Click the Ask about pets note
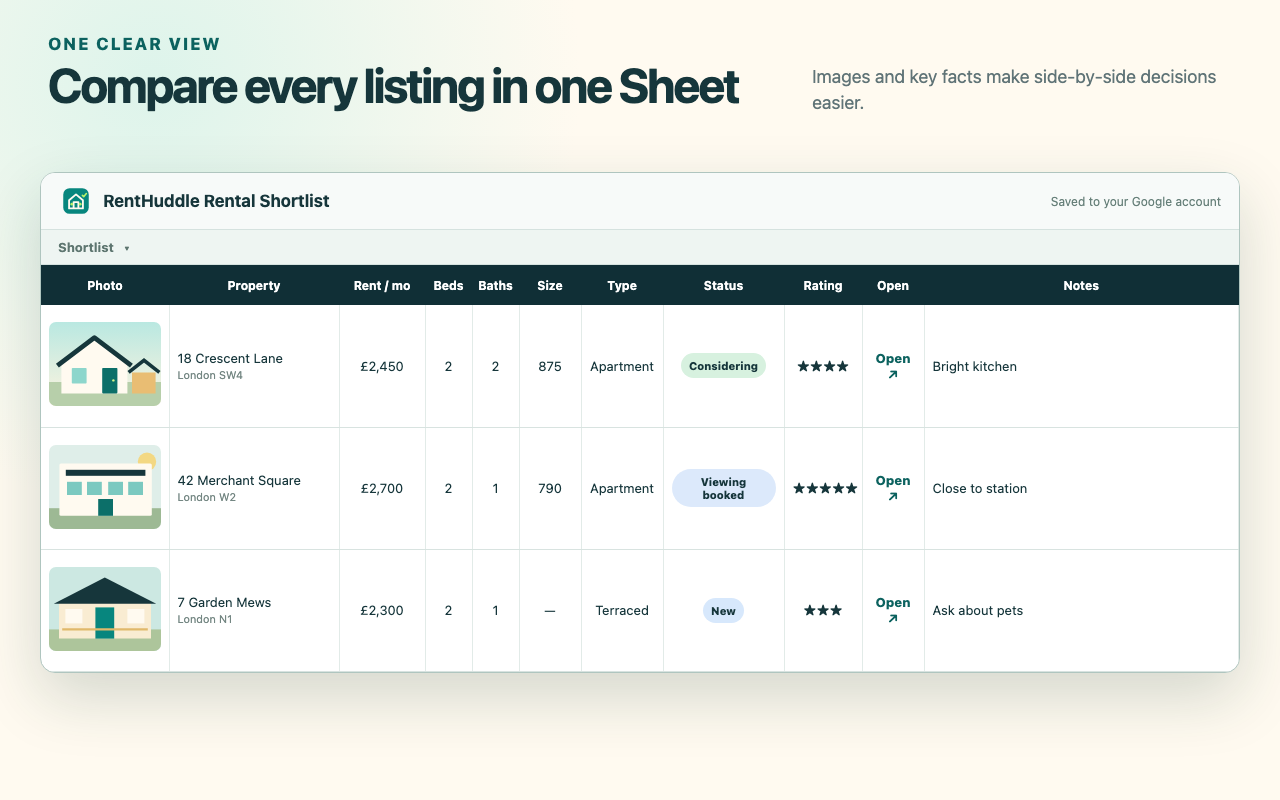The image size is (1280, 800). (x=978, y=611)
